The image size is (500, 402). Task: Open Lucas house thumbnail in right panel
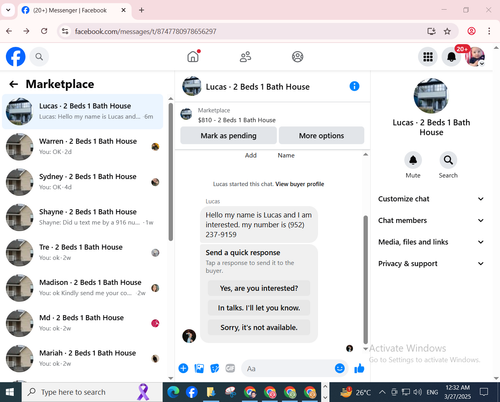pos(431,96)
